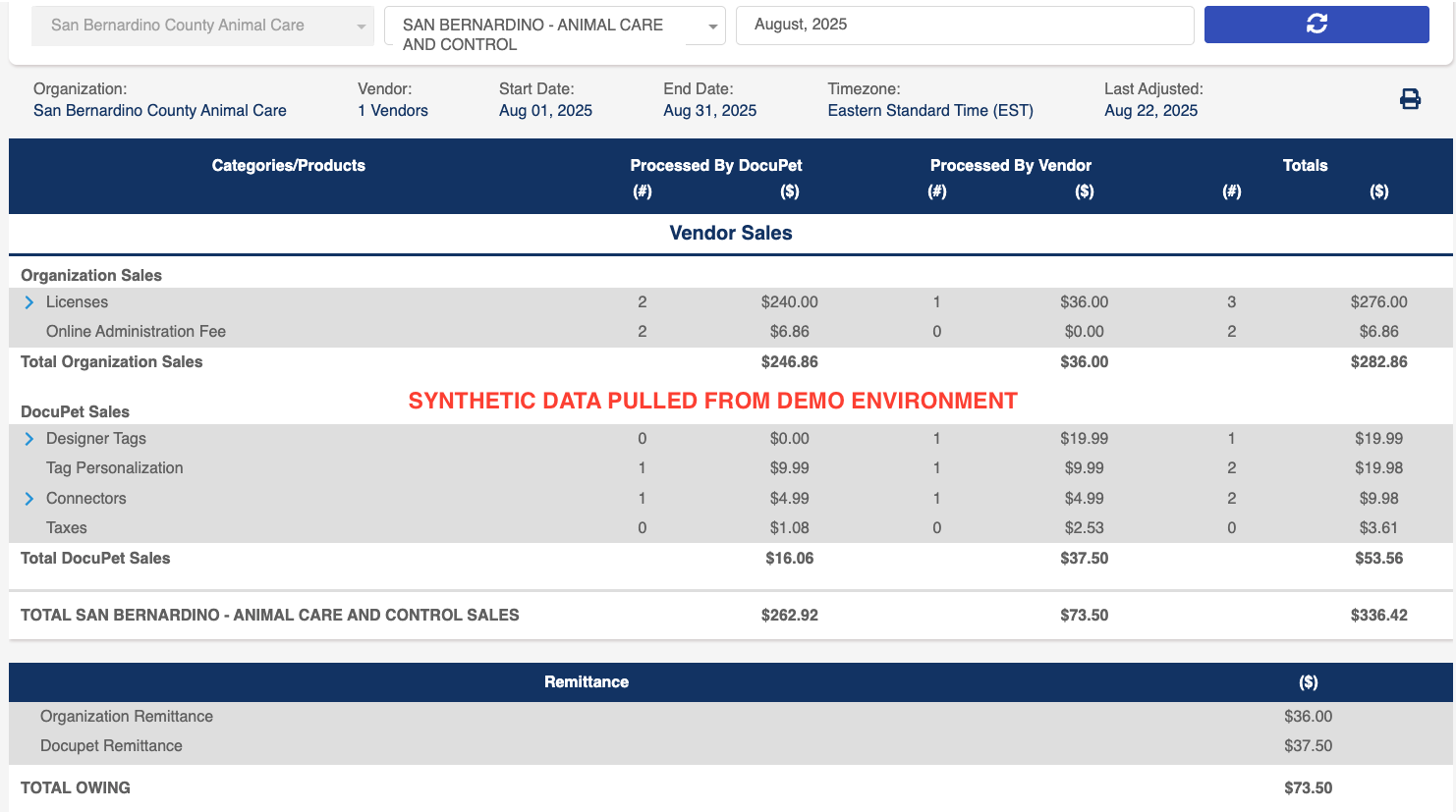
Task: Click the San Bernardino County Animal Care organization link
Action: (160, 111)
